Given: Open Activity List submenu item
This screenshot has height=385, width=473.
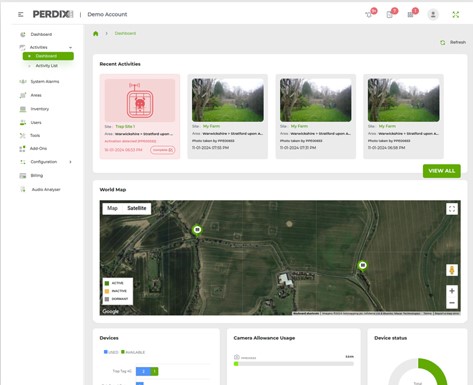Looking at the screenshot, I should click(x=47, y=66).
